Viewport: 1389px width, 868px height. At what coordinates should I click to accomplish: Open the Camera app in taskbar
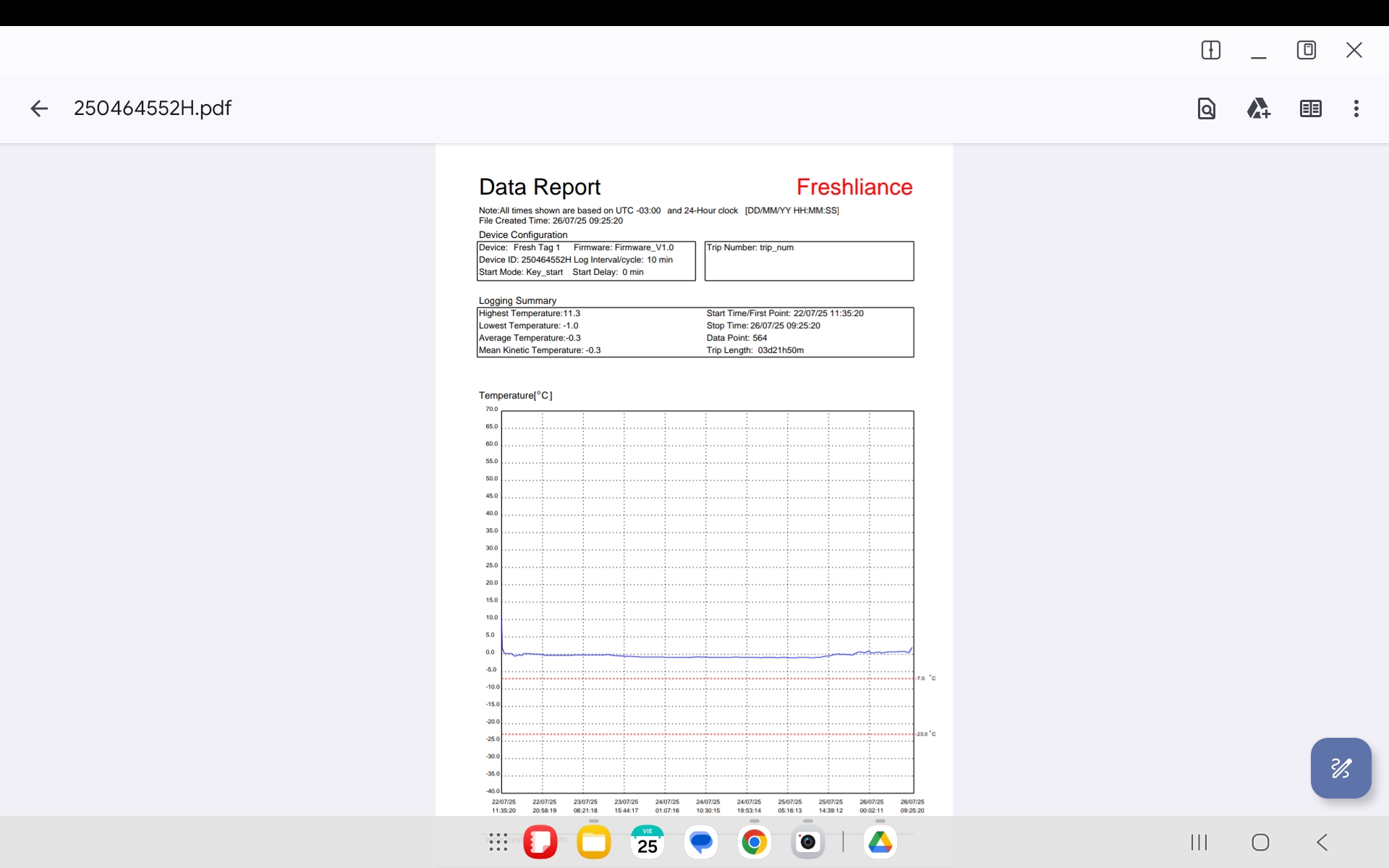(807, 842)
